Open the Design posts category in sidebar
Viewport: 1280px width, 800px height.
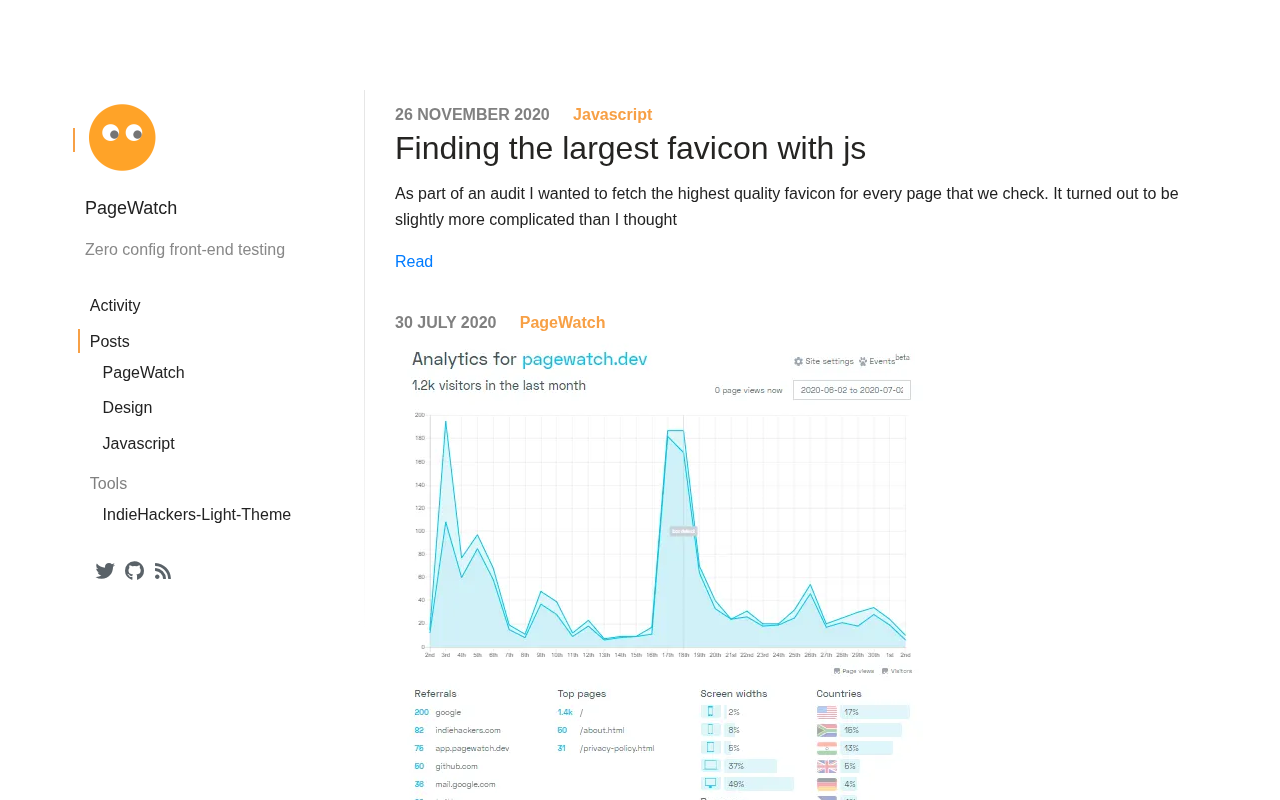[127, 408]
